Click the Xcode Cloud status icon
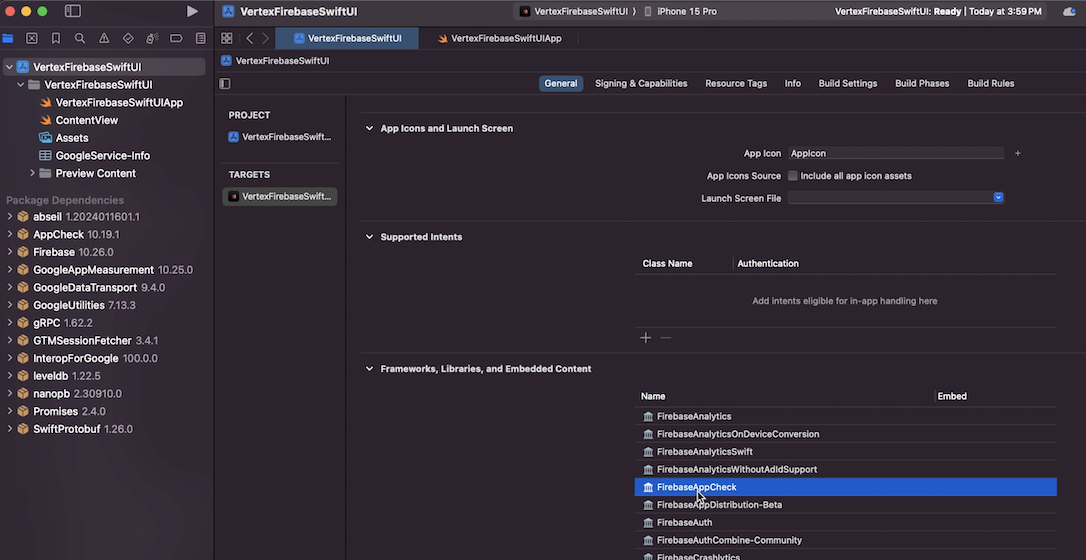Image resolution: width=1086 pixels, height=560 pixels. (x=1068, y=12)
